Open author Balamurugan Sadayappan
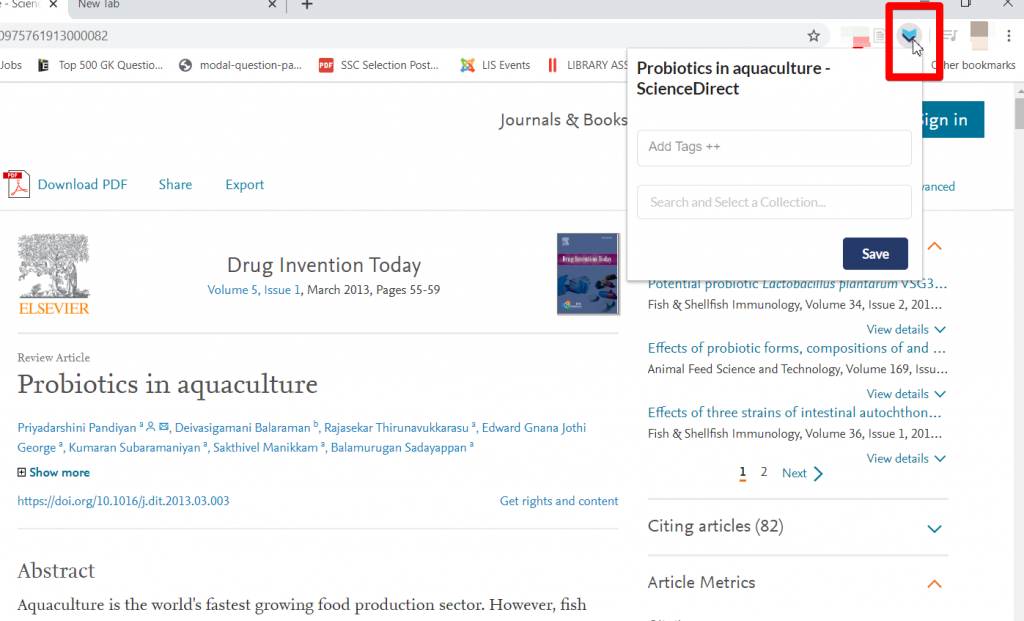The image size is (1024, 621). [398, 448]
